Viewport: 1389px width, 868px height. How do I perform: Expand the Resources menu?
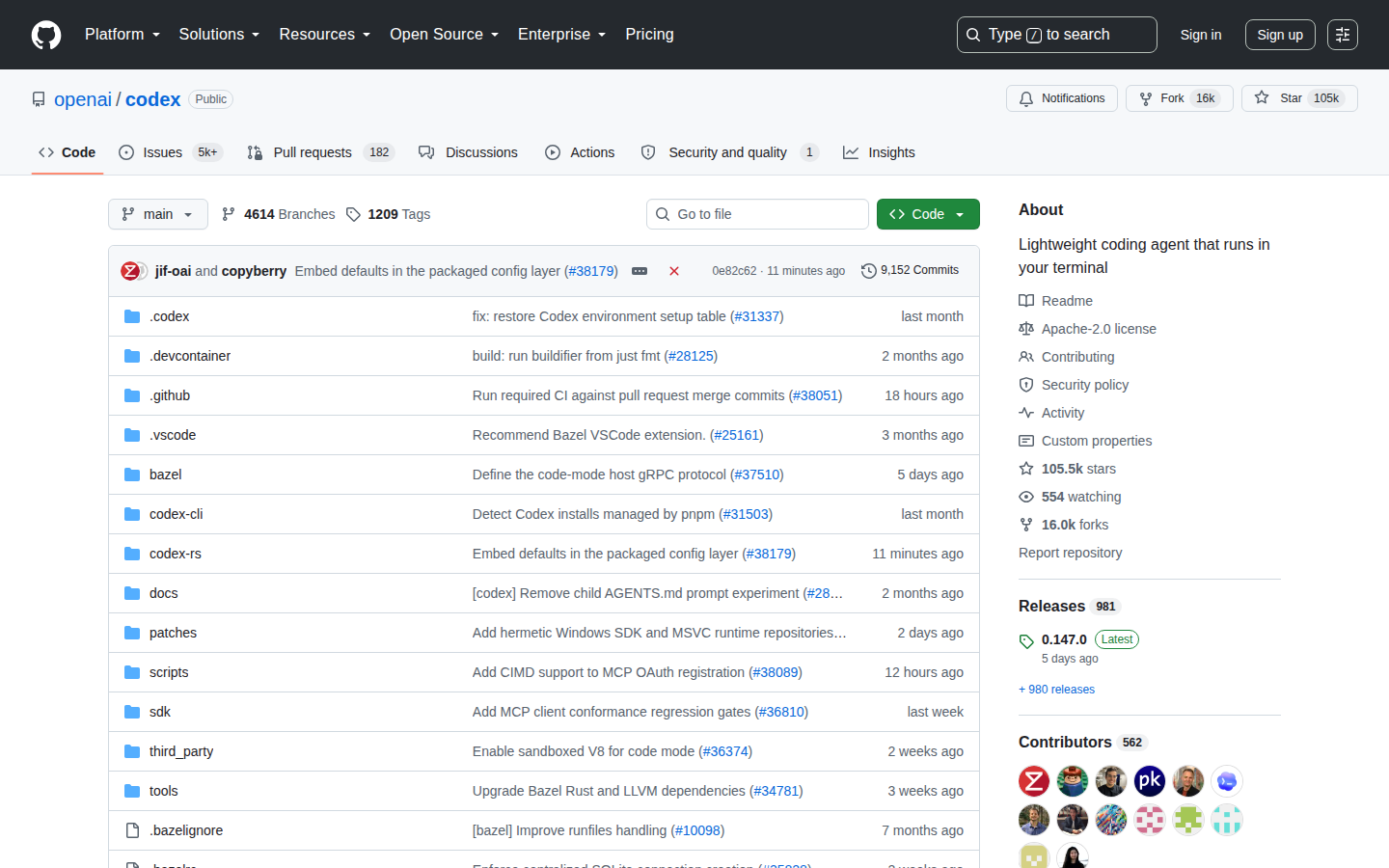(x=325, y=35)
